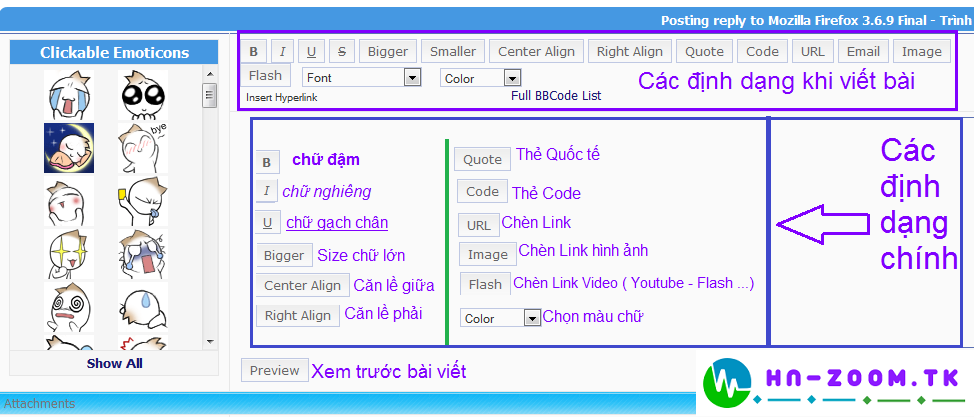974x417 pixels.
Task: Click the Email button
Action: click(863, 52)
